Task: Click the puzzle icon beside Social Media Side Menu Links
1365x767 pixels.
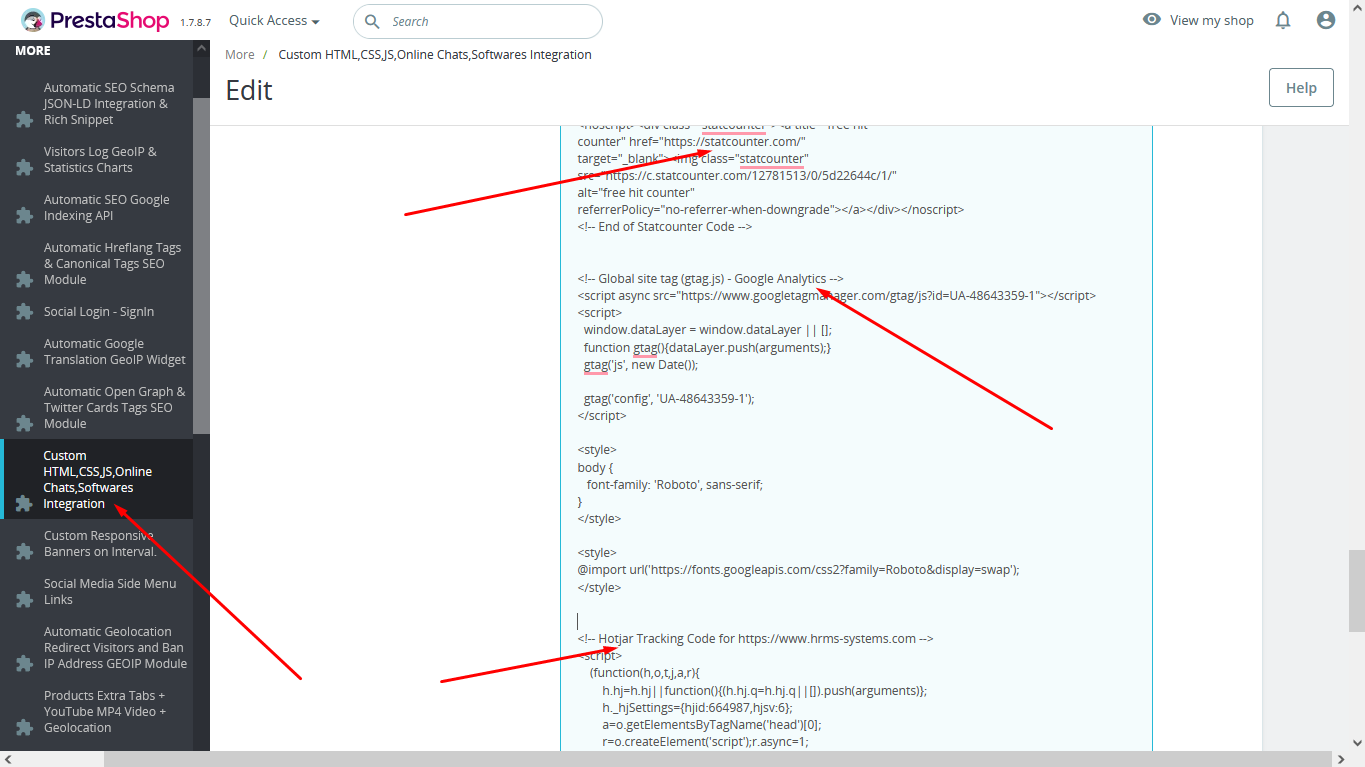Action: [x=25, y=600]
